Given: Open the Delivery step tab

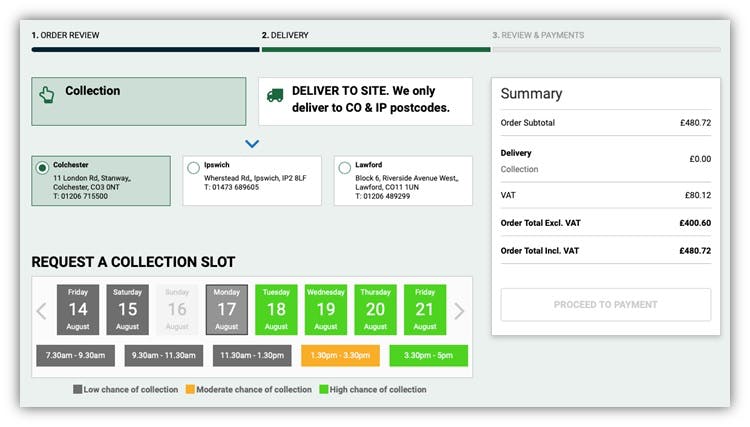Looking at the screenshot, I should pyautogui.click(x=285, y=35).
